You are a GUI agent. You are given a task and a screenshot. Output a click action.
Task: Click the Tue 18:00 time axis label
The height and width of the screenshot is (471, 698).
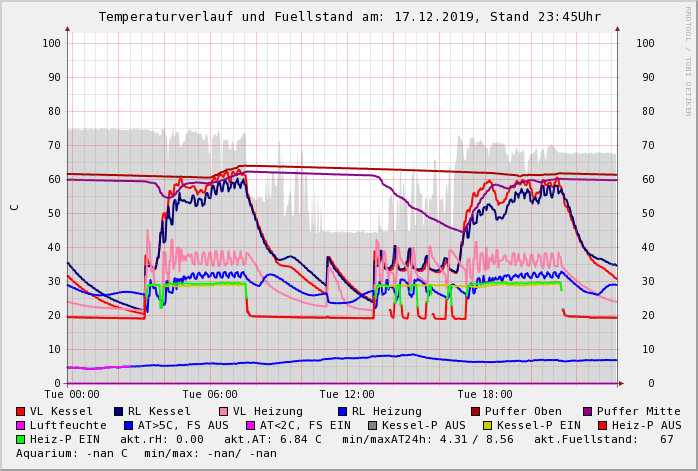point(484,394)
